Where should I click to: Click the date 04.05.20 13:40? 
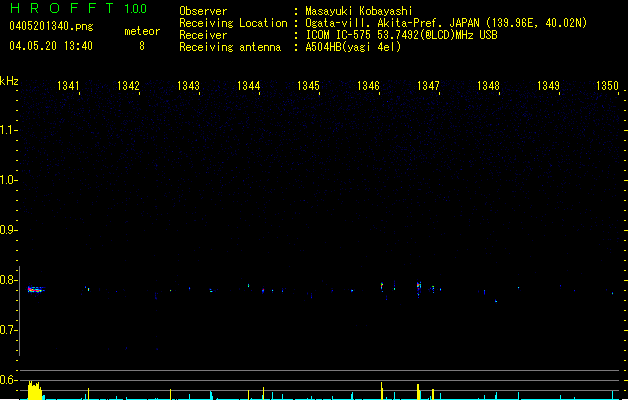coord(51,46)
